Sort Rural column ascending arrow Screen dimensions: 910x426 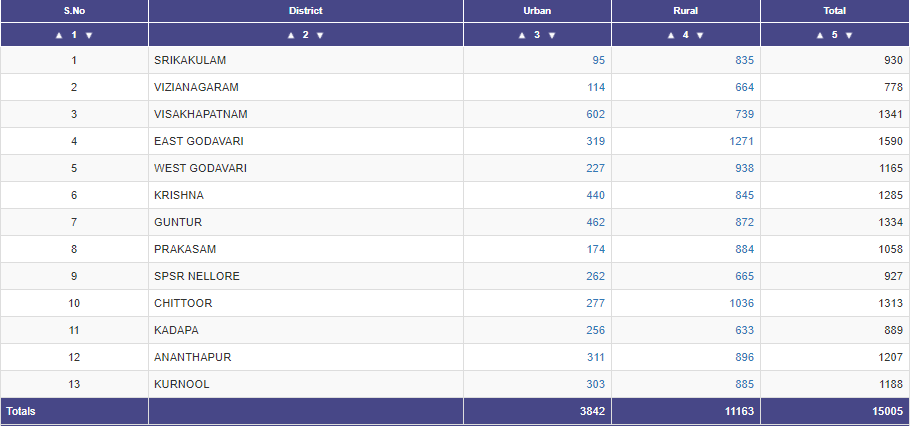point(671,35)
